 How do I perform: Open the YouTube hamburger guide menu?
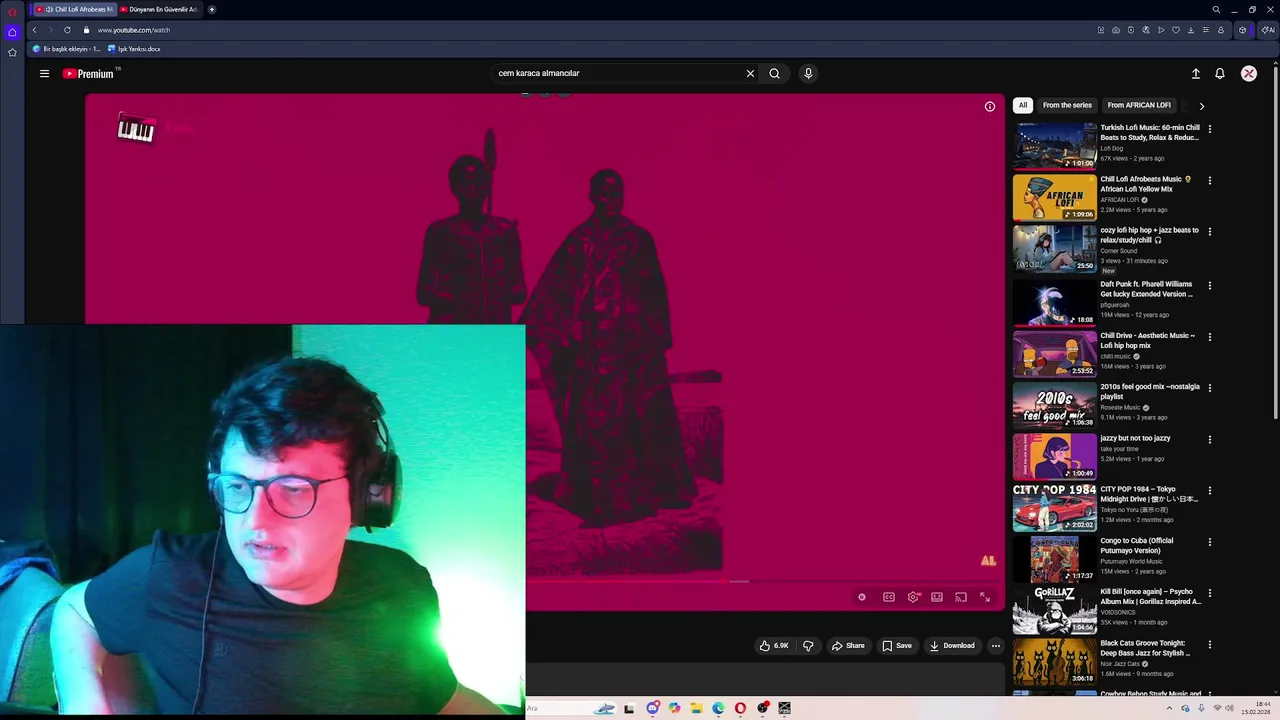44,73
